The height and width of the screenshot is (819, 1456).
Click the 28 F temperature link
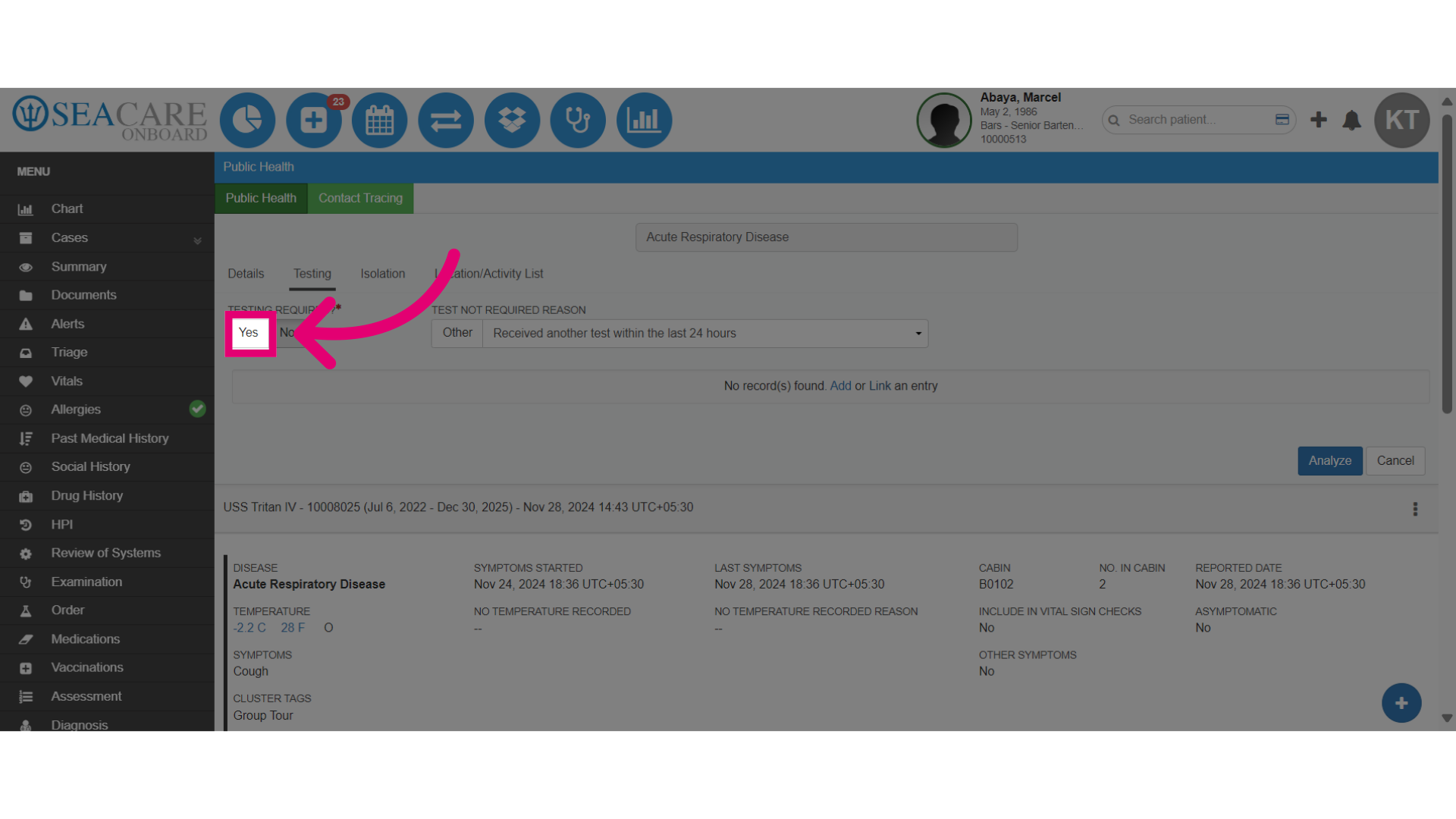(293, 628)
